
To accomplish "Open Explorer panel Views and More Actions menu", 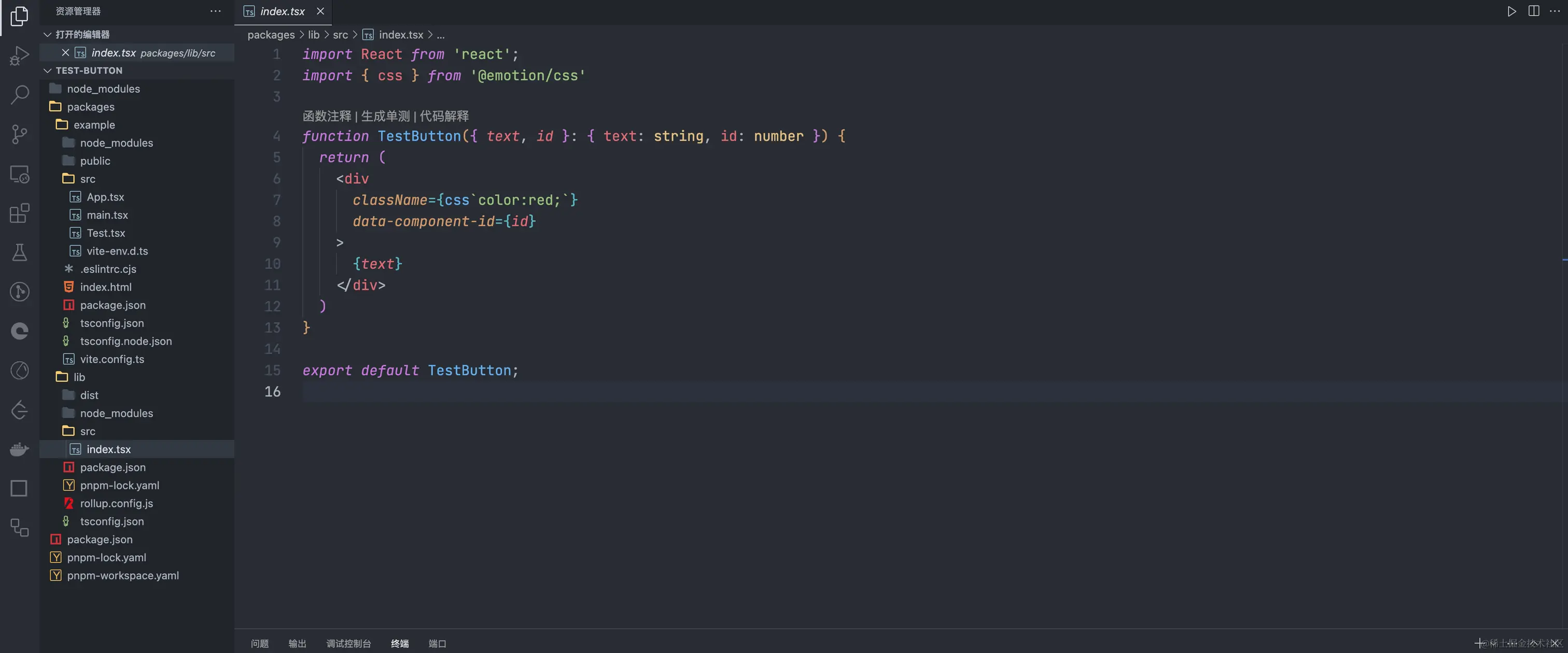I will tap(216, 11).
